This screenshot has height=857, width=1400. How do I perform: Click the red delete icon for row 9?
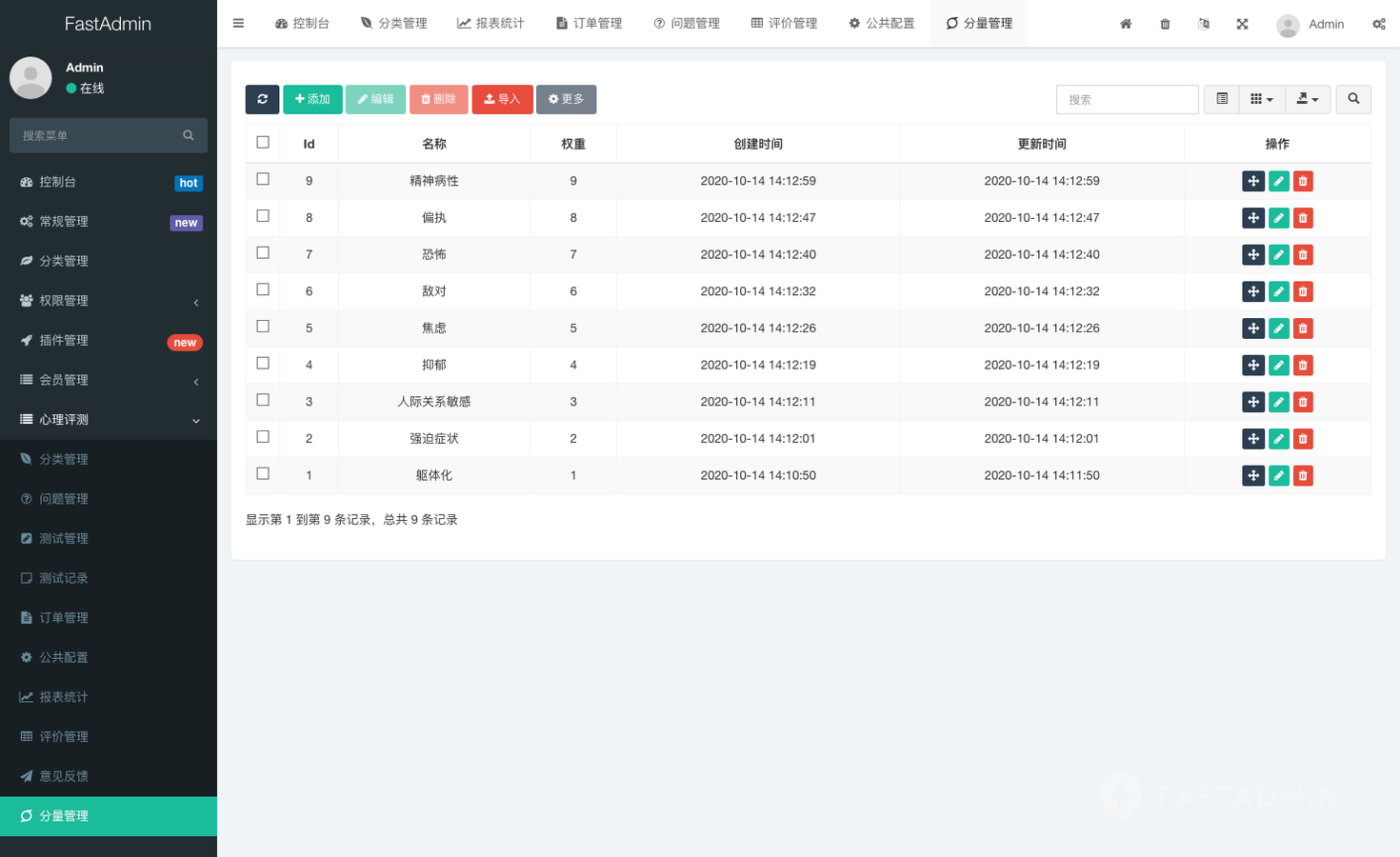(1303, 181)
